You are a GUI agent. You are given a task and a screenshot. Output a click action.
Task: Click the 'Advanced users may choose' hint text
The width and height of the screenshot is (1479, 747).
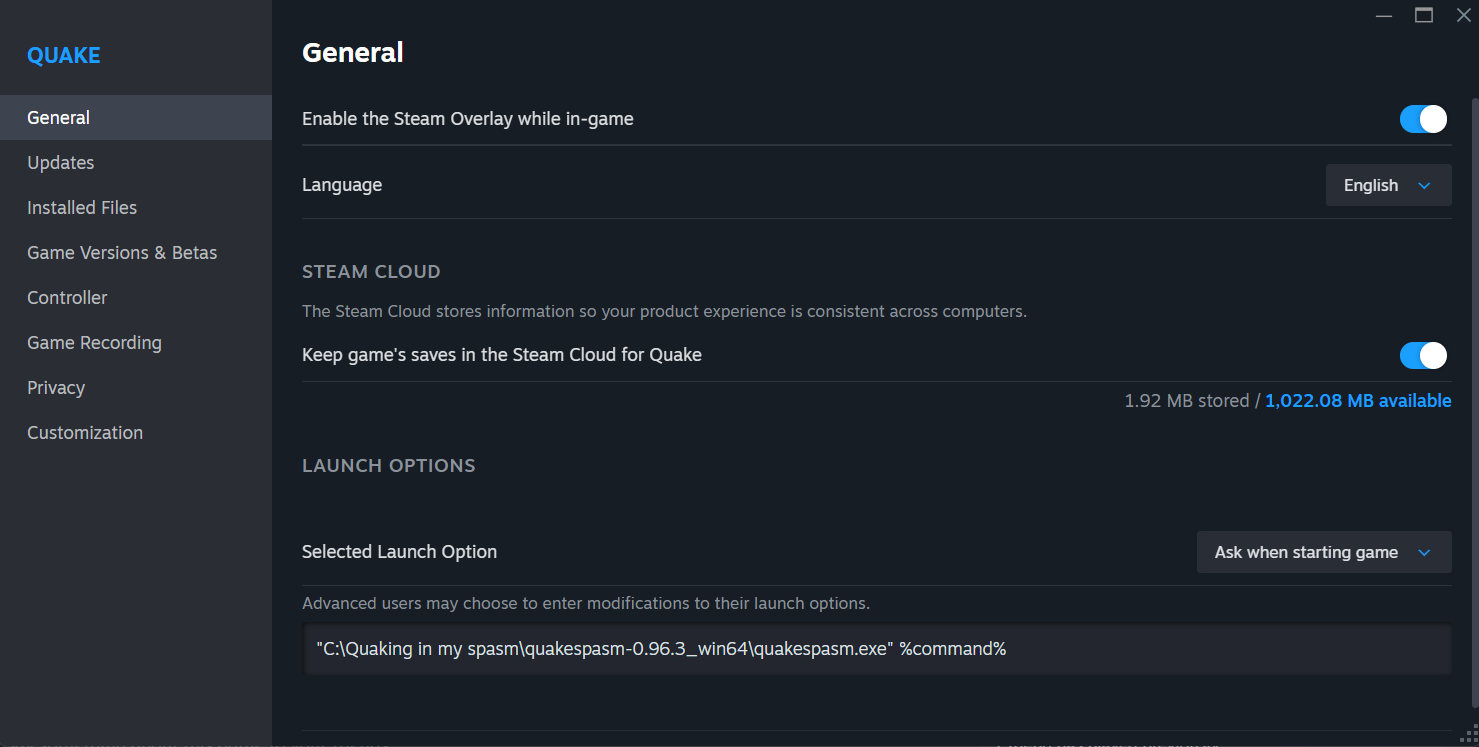pos(586,604)
